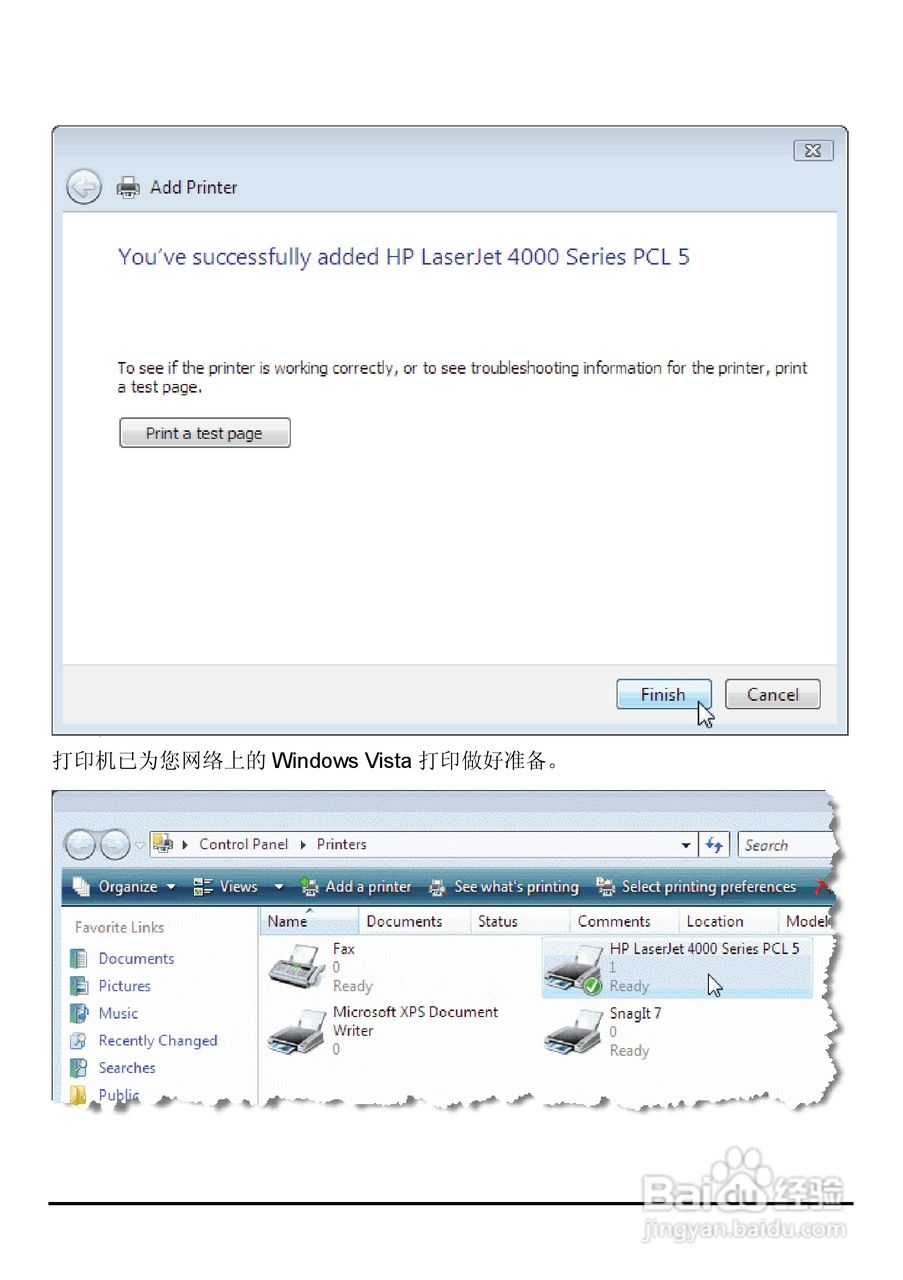Click Add a printer in toolbar
The width and height of the screenshot is (903, 1280).
click(357, 887)
